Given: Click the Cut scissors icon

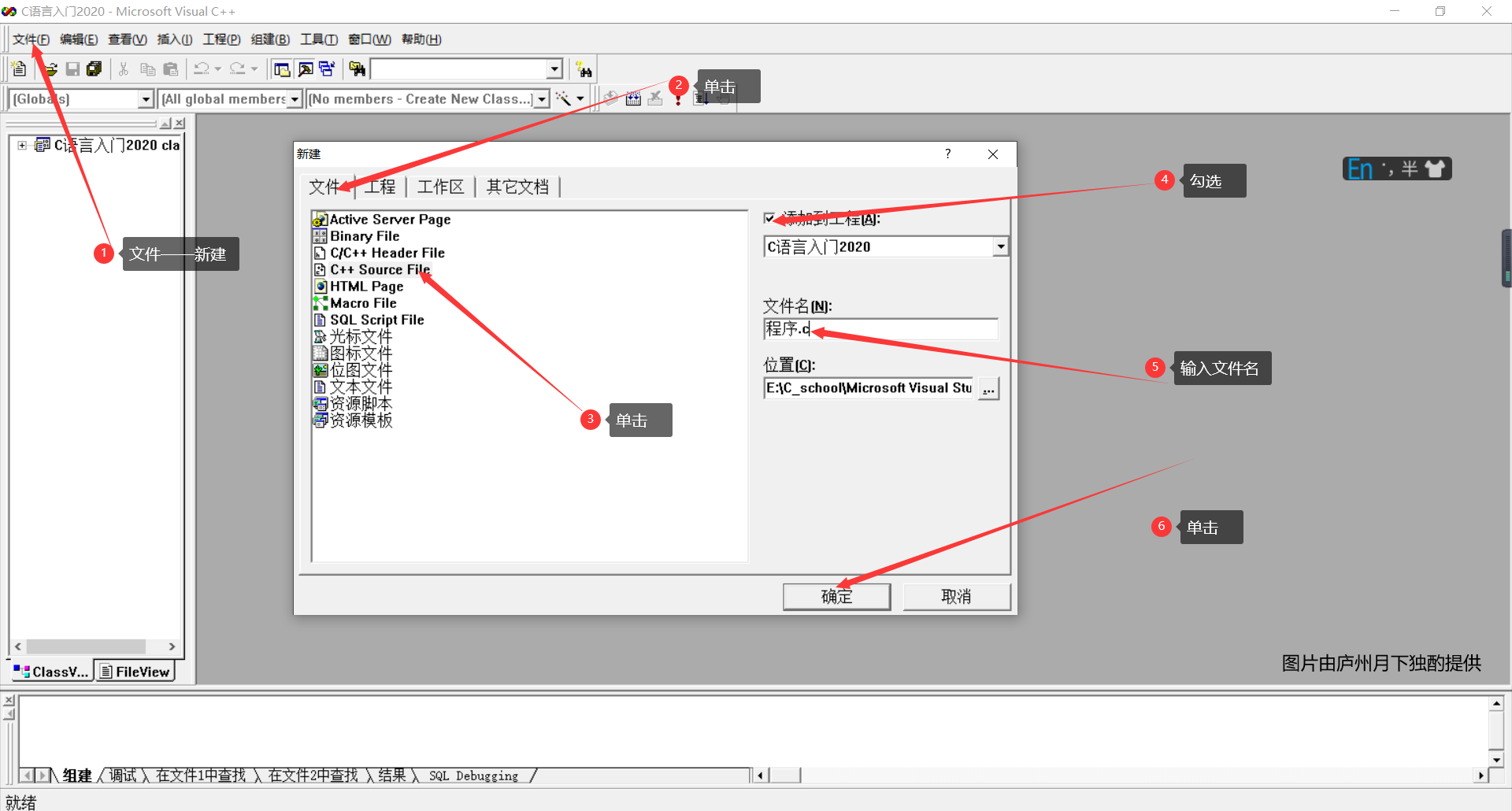Looking at the screenshot, I should (124, 69).
